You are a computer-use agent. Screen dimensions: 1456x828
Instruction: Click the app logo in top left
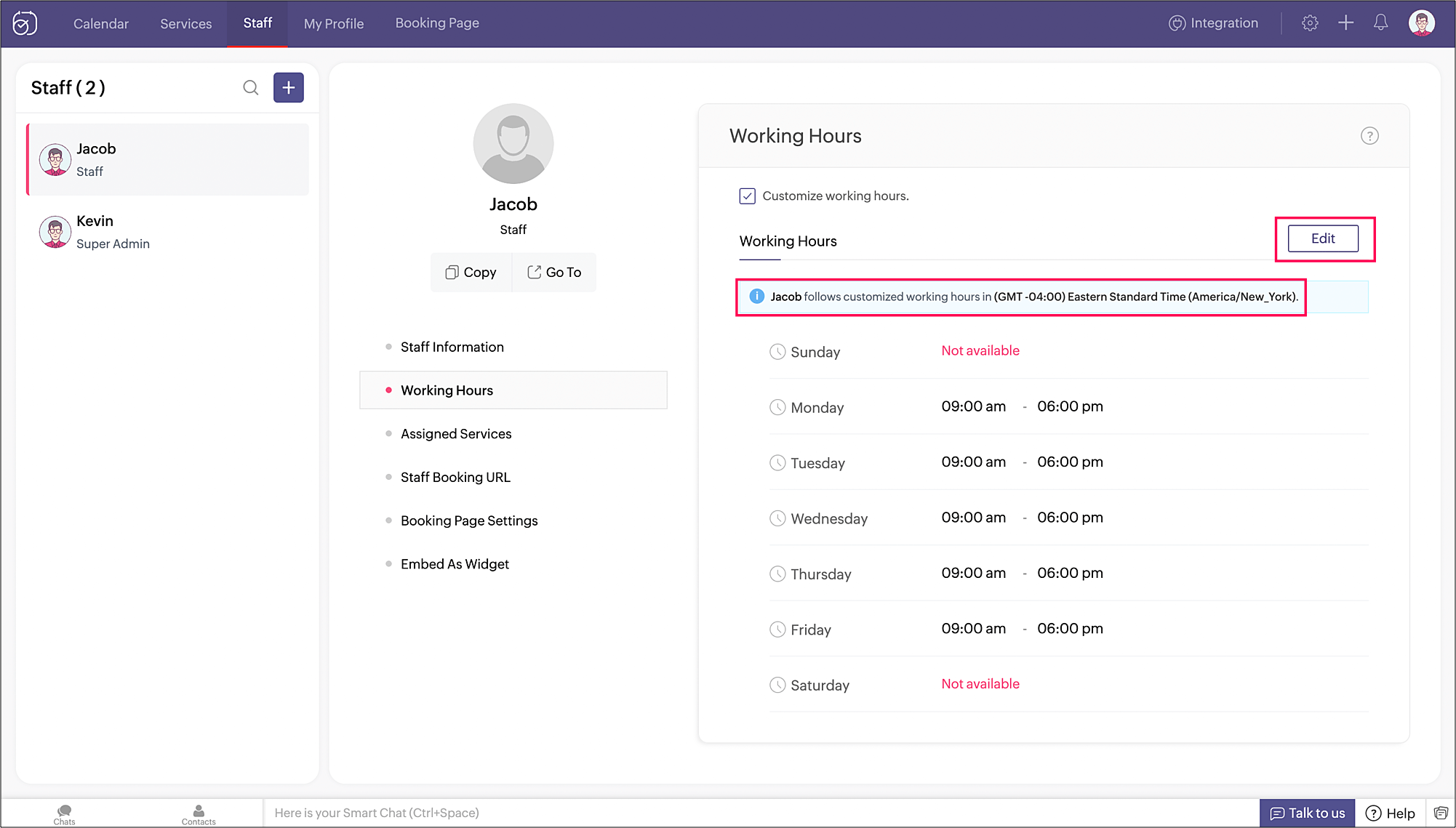(25, 23)
